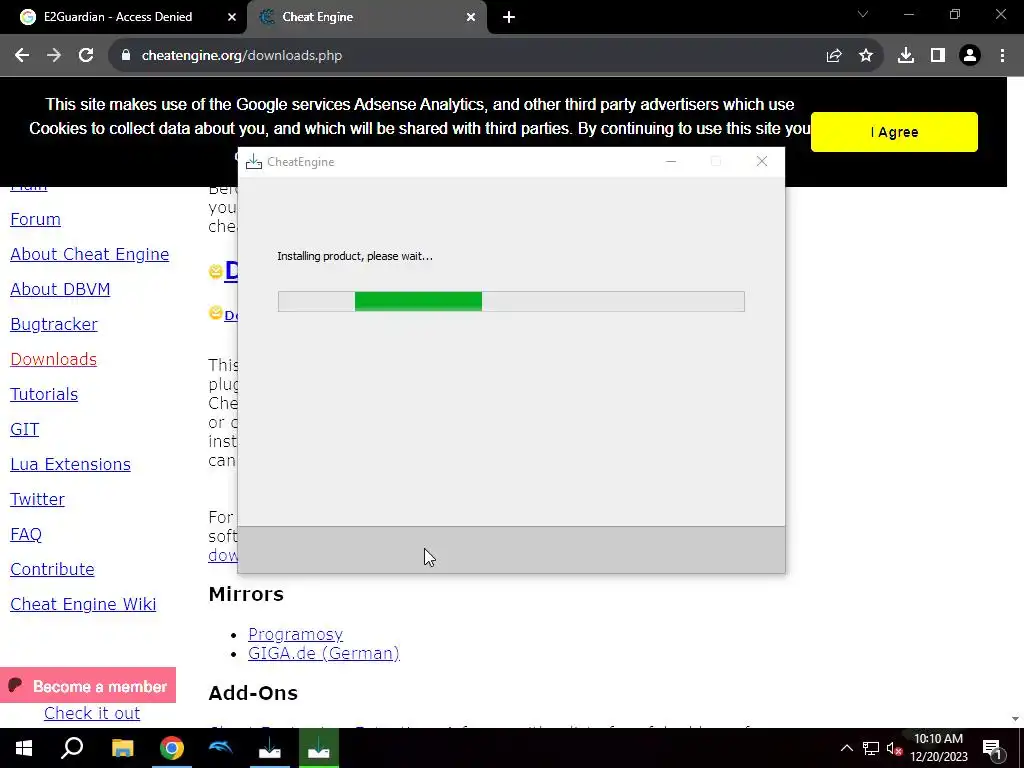Viewport: 1024px width, 768px height.
Task: Click the installer progress bar
Action: click(511, 302)
